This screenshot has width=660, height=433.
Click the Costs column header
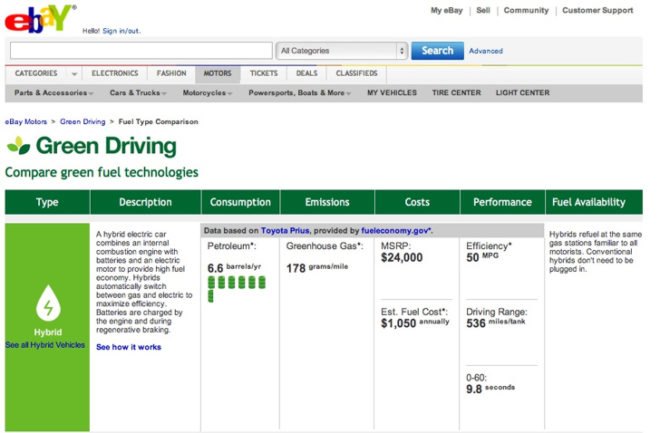click(417, 202)
